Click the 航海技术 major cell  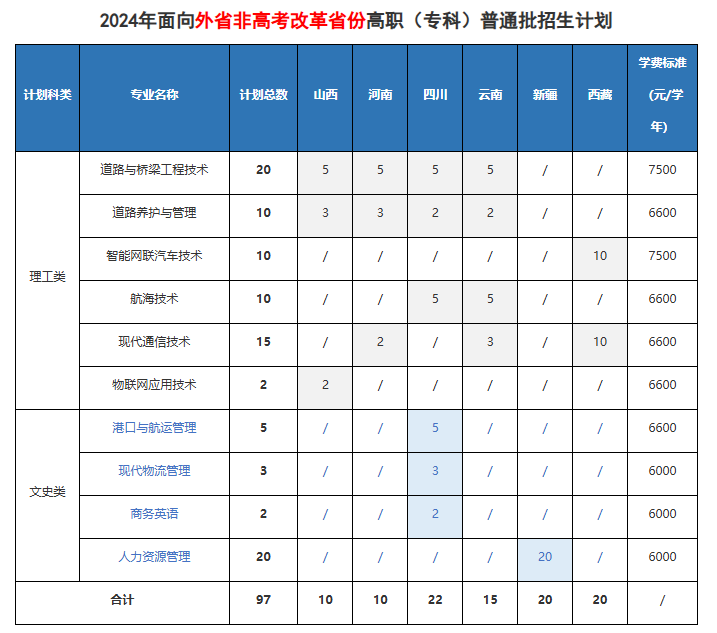(x=154, y=299)
